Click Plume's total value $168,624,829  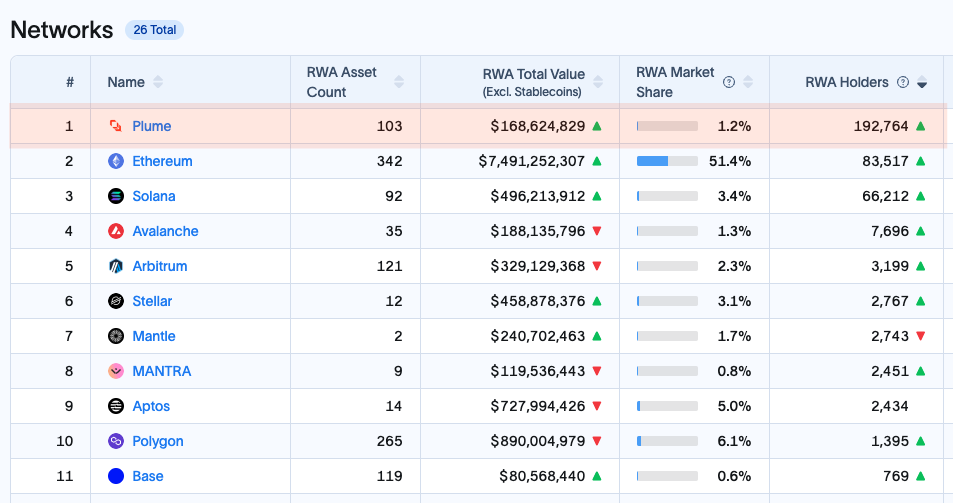point(538,126)
